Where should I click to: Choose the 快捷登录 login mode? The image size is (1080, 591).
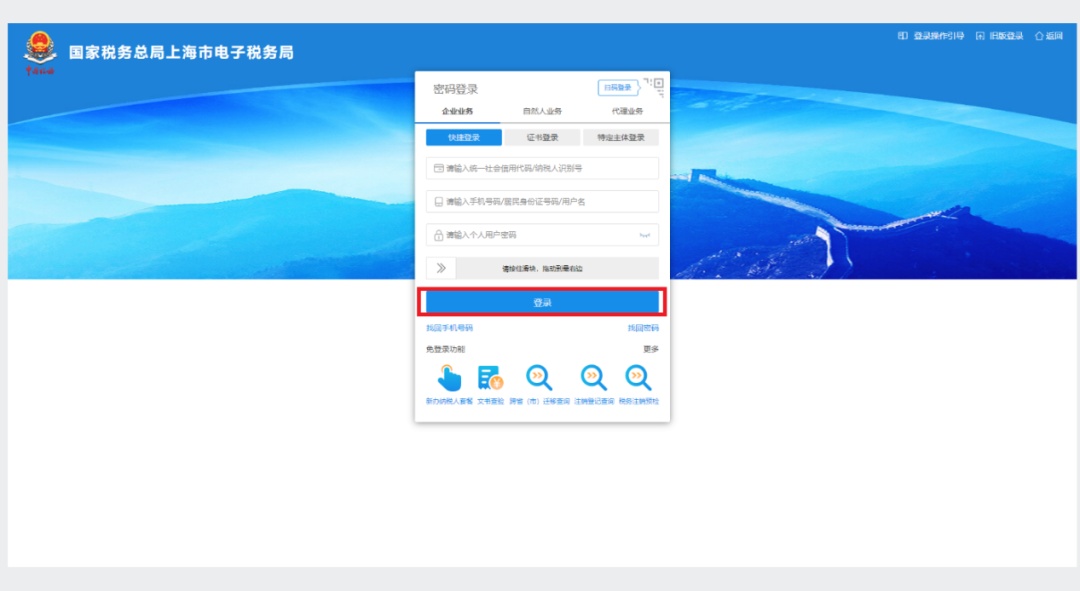(464, 138)
